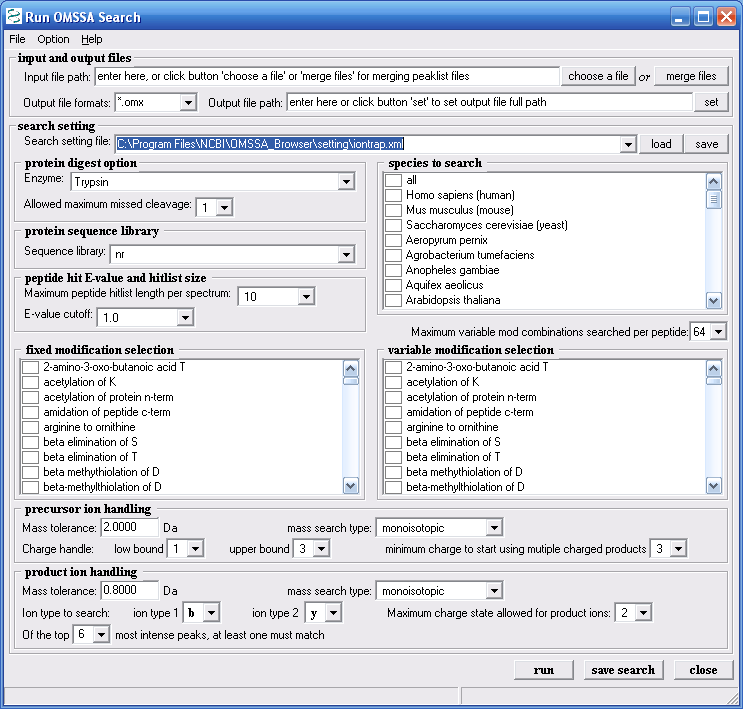Screen dimensions: 743x709
Task: Focus the Input file path field
Action: (x=327, y=76)
